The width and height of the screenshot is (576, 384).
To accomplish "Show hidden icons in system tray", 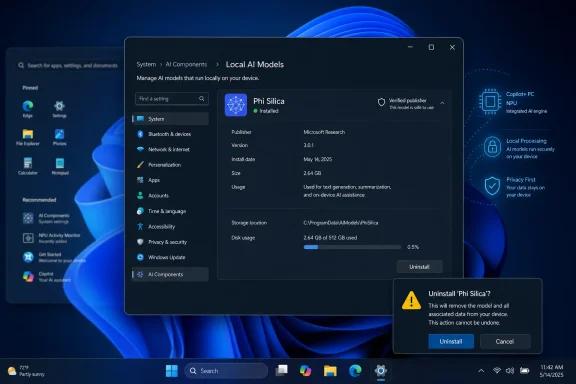I will click(481, 371).
